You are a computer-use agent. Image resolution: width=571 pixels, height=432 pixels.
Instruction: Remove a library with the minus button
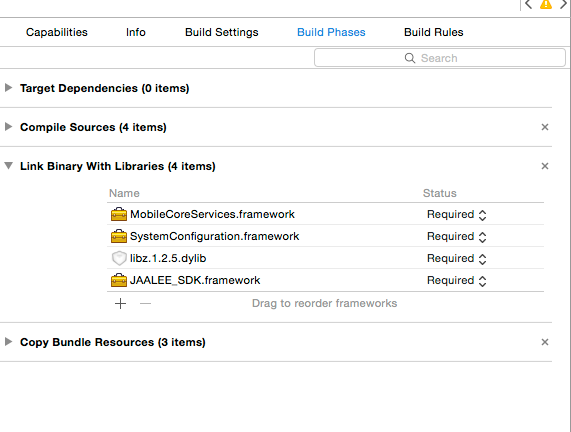[145, 303]
